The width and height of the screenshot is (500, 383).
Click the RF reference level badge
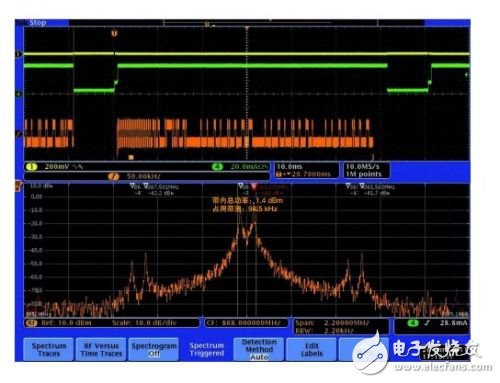[x=32, y=323]
